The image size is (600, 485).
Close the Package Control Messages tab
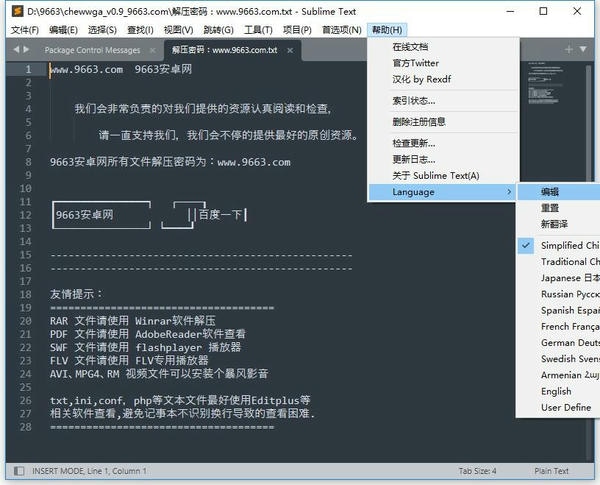click(152, 50)
